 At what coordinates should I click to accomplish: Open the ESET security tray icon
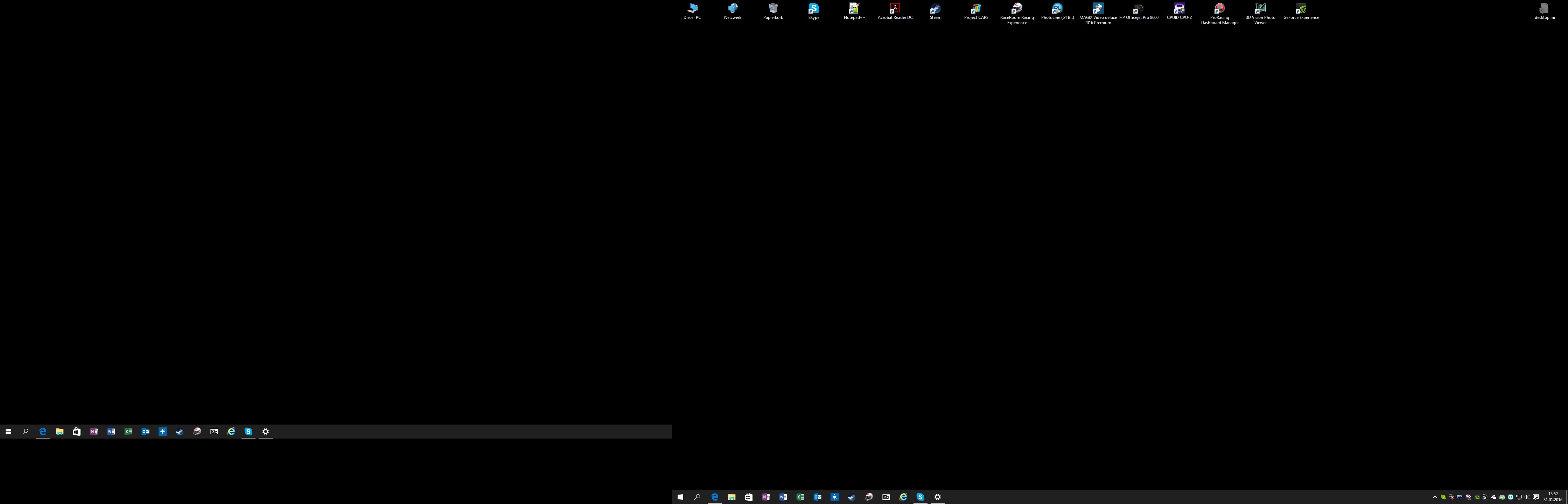(x=1510, y=497)
